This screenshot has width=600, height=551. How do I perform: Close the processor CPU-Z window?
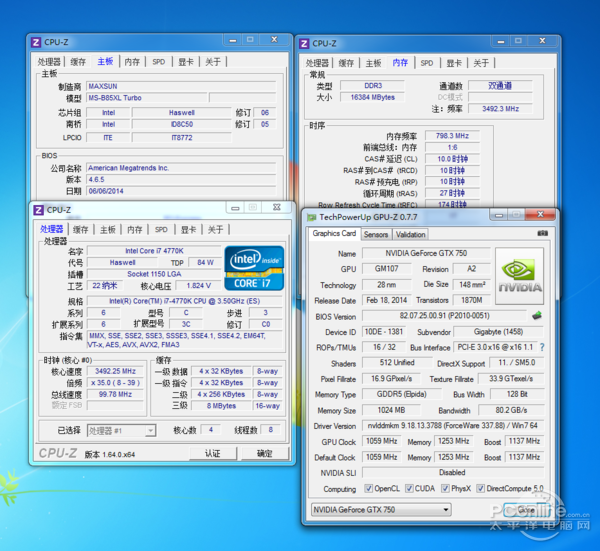point(277,207)
